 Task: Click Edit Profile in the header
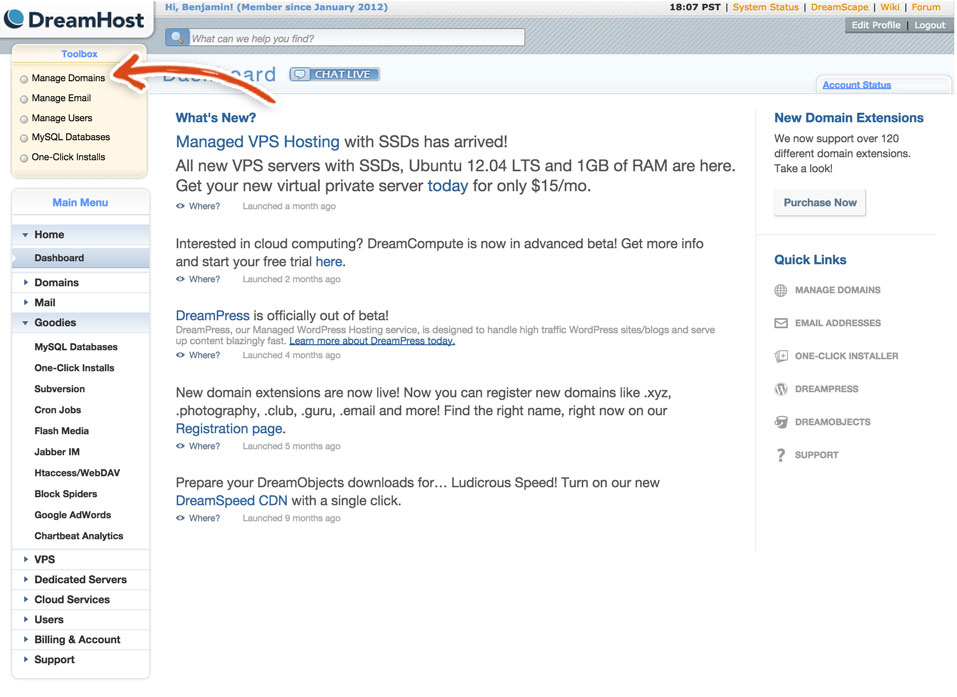pyautogui.click(x=876, y=25)
